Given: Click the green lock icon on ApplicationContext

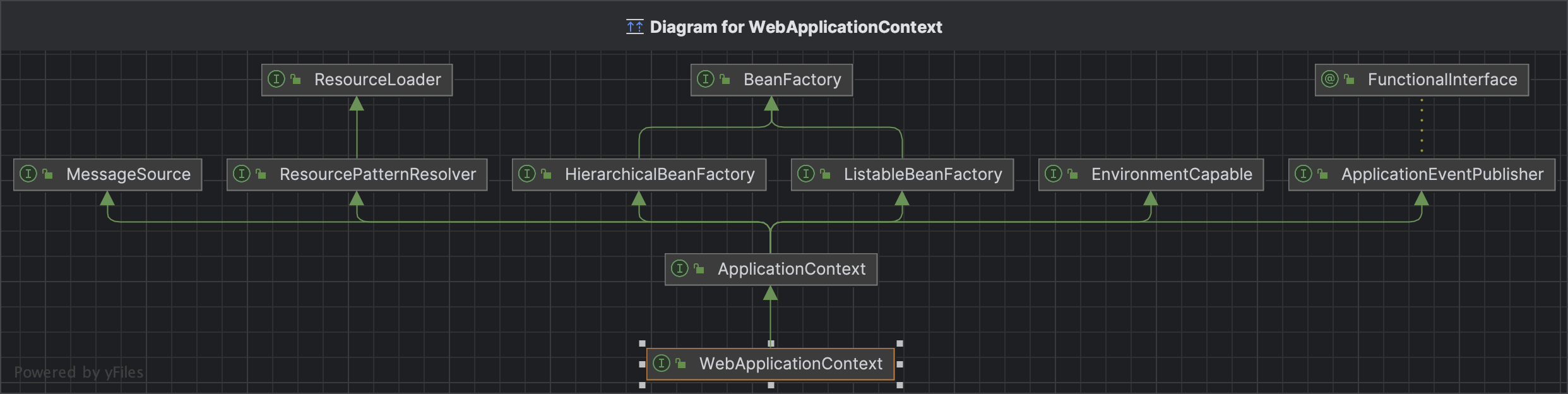Looking at the screenshot, I should click(x=699, y=269).
